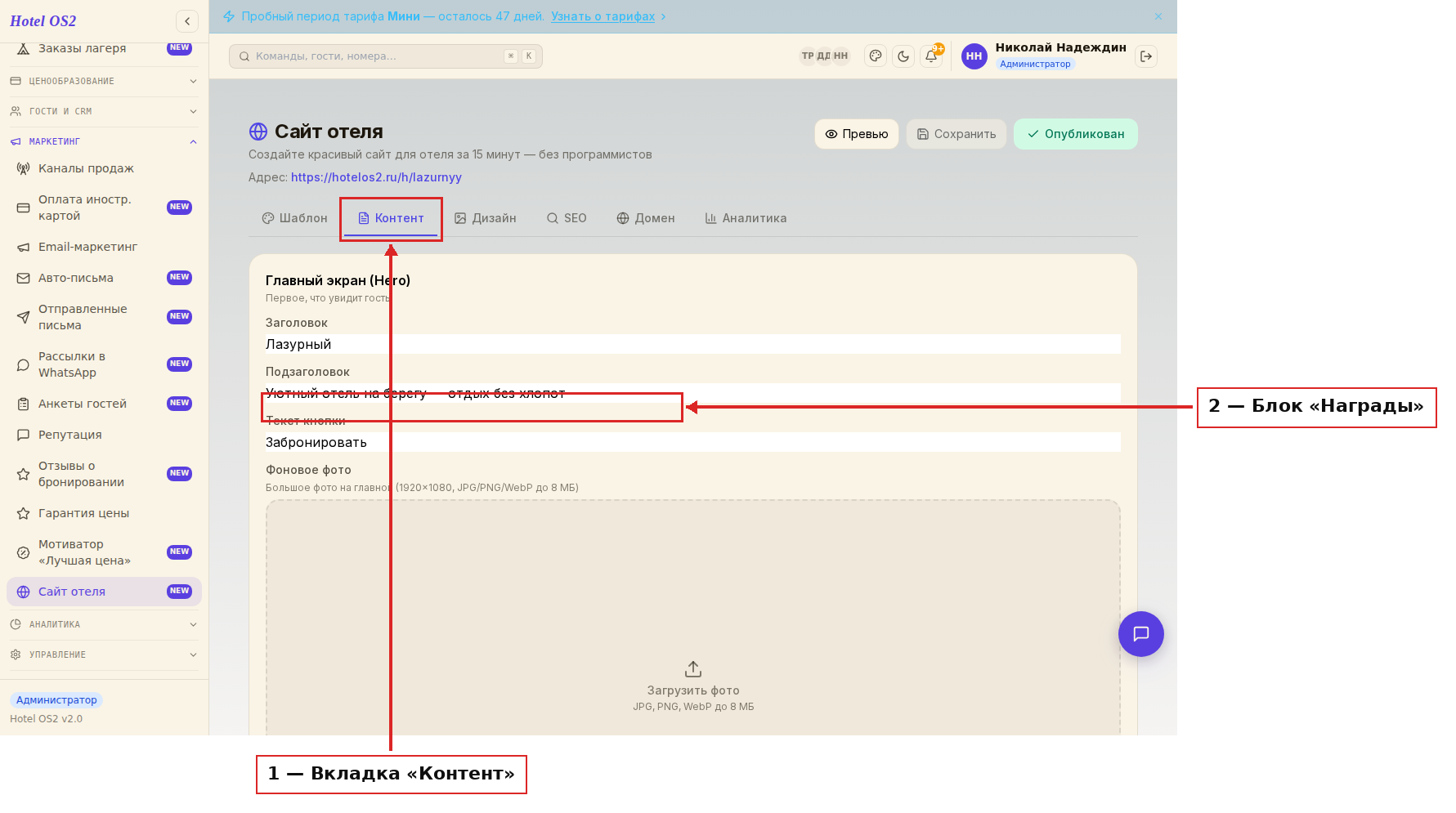
Task: Open the hotelos2.ru/h/lazurnyy address link
Action: tap(376, 177)
